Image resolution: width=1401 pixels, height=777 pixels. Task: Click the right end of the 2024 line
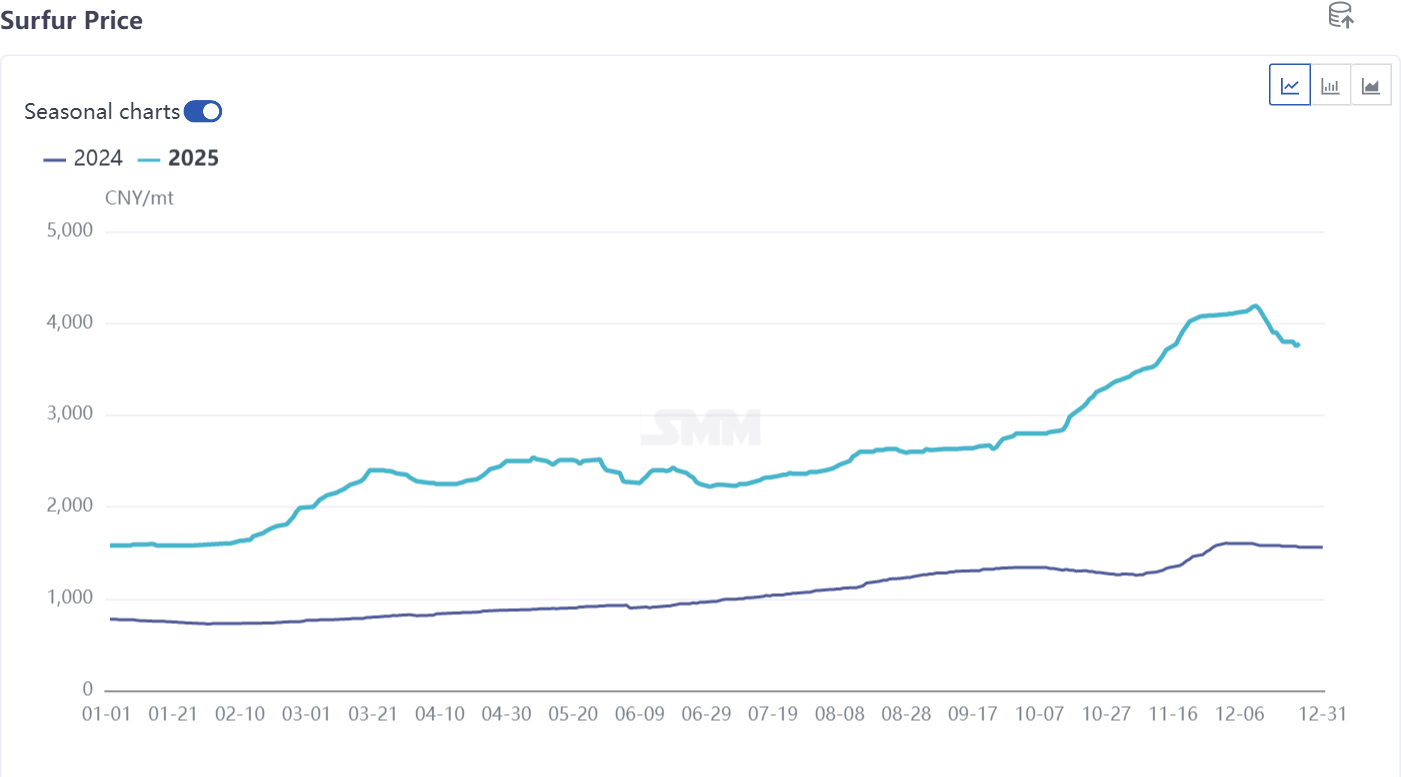pyautogui.click(x=1322, y=547)
